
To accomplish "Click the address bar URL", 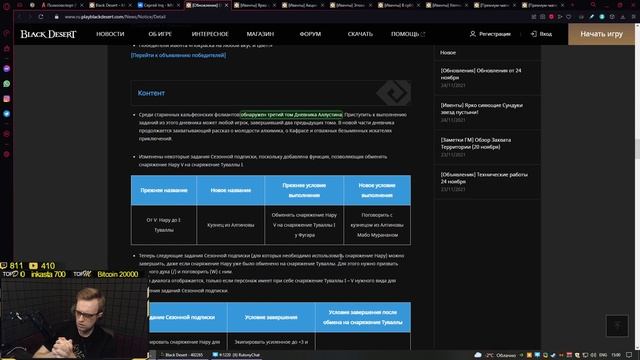I will 115,17.
